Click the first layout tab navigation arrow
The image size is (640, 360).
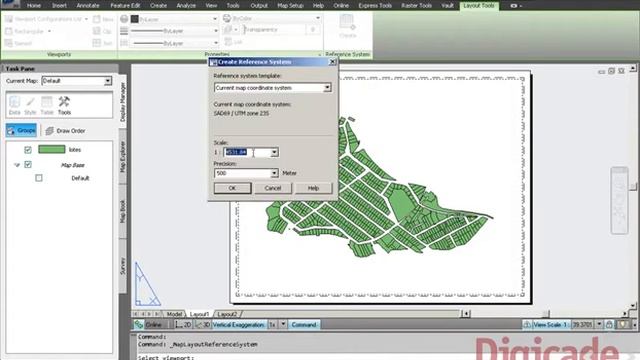[135, 314]
